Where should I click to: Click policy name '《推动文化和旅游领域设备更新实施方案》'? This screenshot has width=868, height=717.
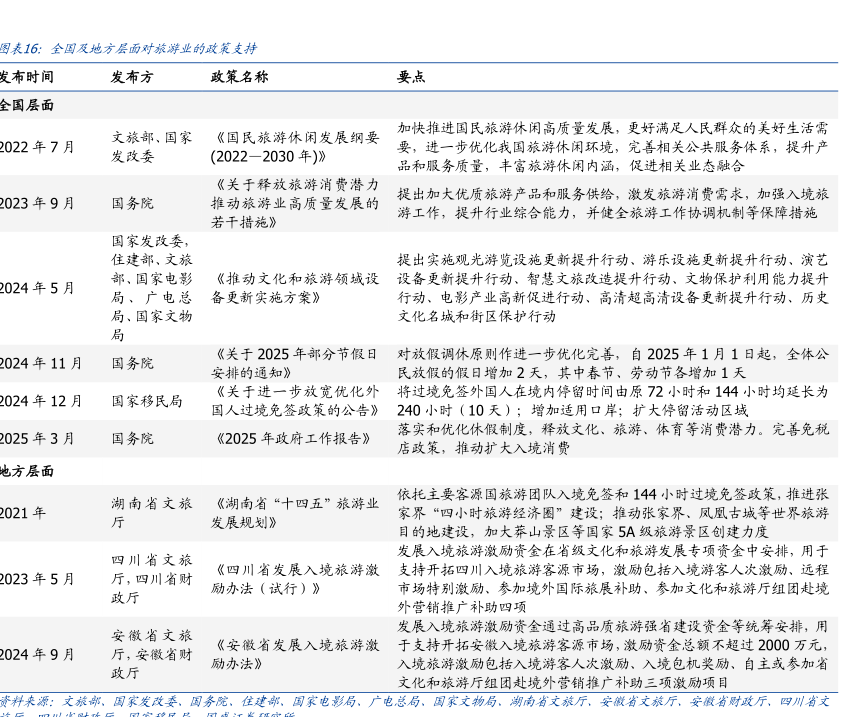click(295, 288)
